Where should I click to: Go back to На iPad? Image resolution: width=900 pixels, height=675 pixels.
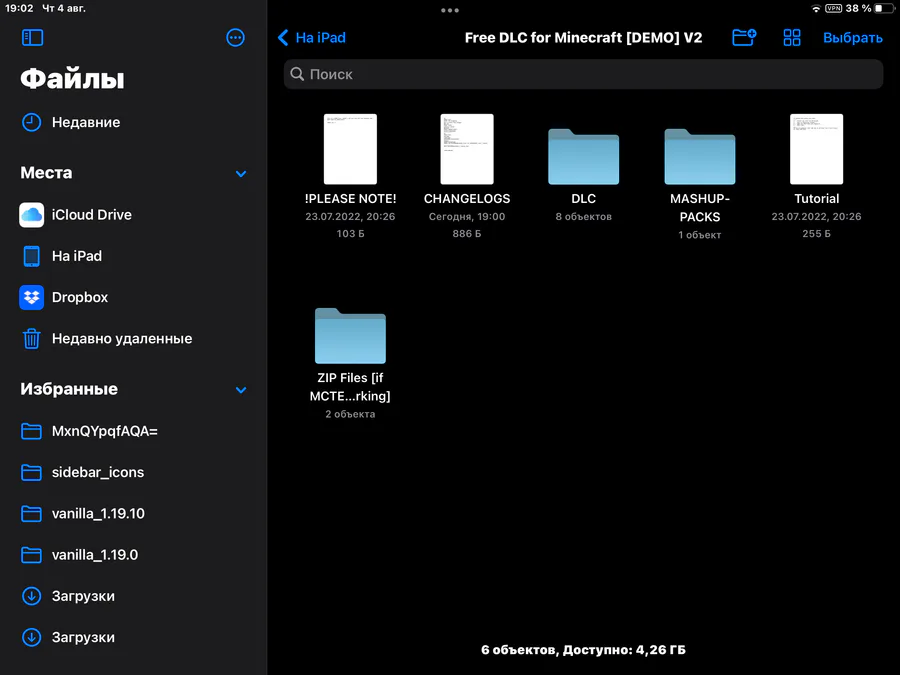tap(312, 38)
